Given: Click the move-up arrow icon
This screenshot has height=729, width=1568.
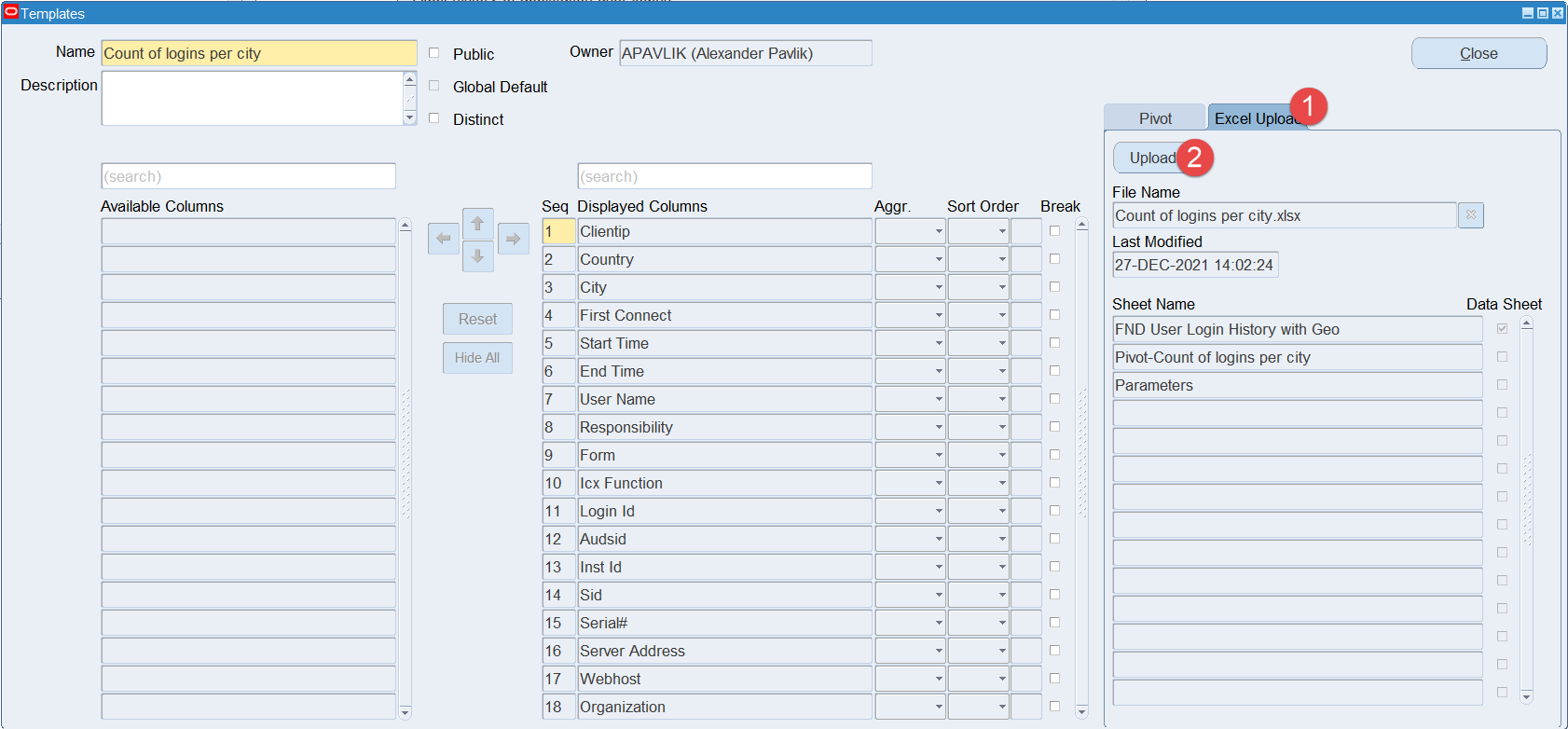Looking at the screenshot, I should [x=478, y=224].
